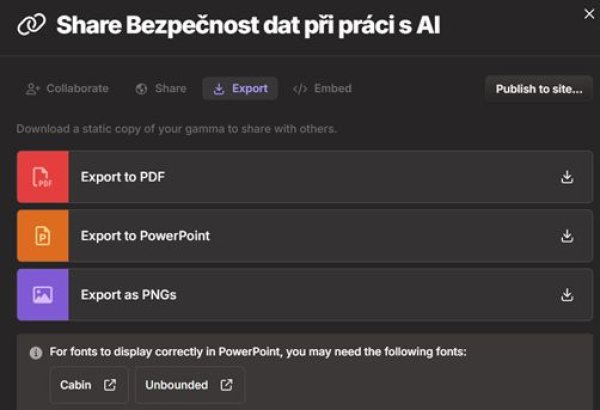
Task: Click the red PDF file icon
Action: pos(42,177)
